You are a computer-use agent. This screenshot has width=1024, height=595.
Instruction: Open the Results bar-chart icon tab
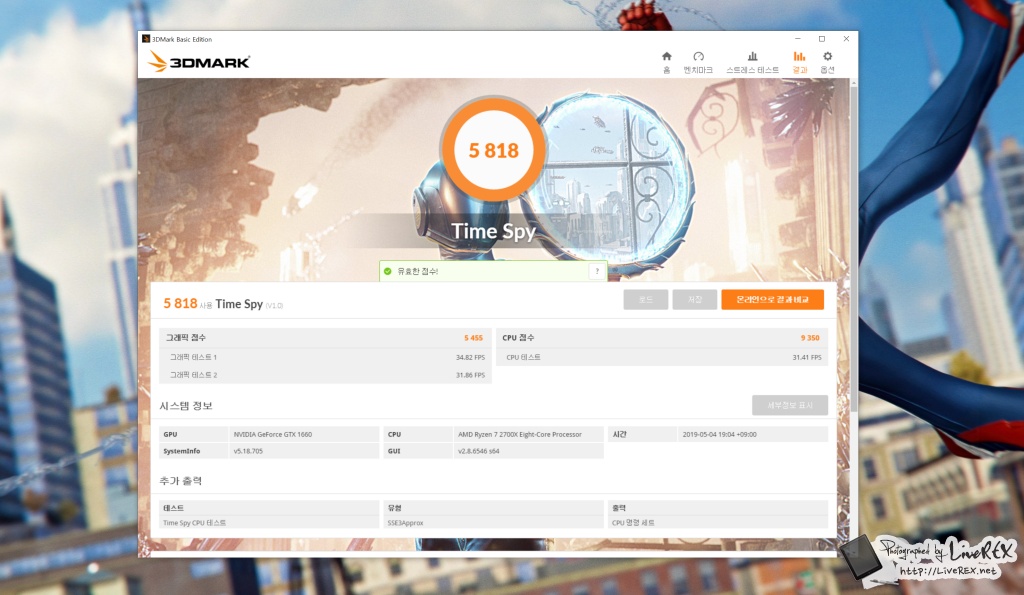(799, 57)
